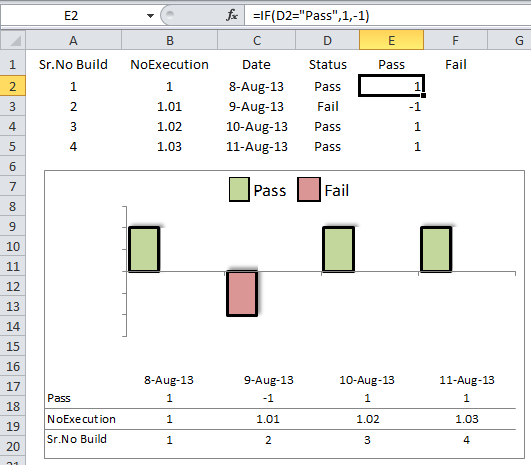The height and width of the screenshot is (465, 531).
Task: Select row 6 header
Action: click(13, 166)
